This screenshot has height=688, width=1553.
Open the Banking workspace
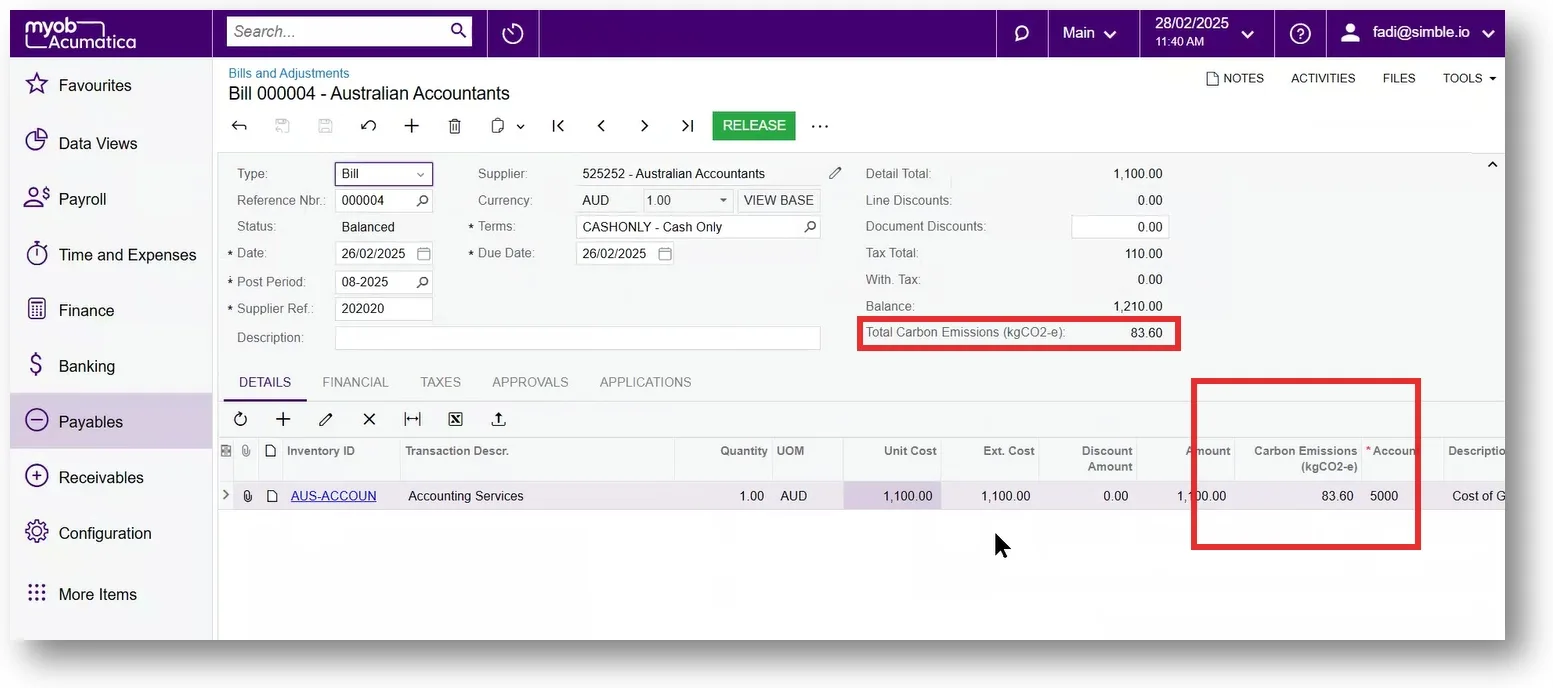[111, 366]
